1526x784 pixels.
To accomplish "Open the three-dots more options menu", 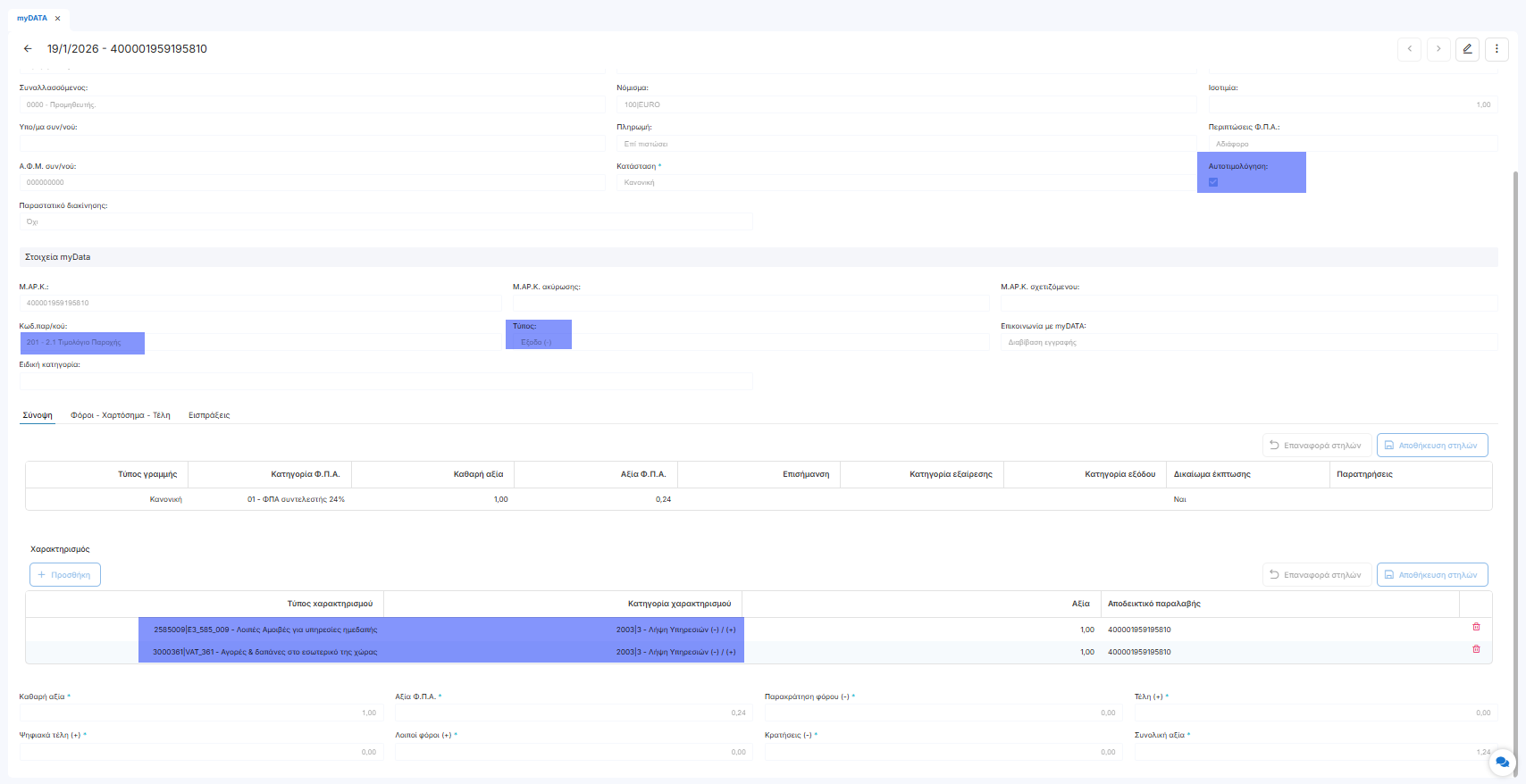I will pyautogui.click(x=1497, y=49).
